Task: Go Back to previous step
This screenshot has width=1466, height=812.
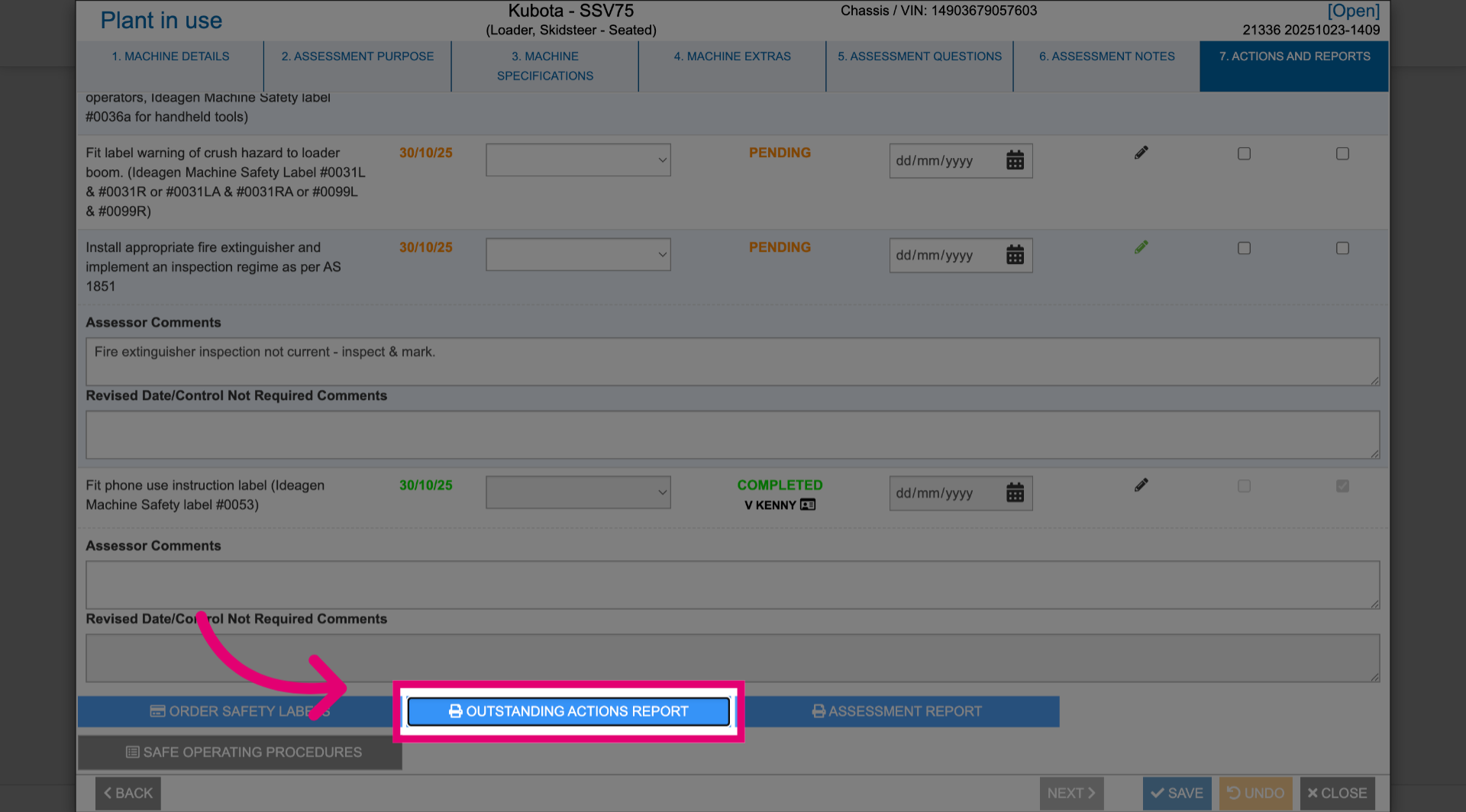Action: (x=128, y=794)
